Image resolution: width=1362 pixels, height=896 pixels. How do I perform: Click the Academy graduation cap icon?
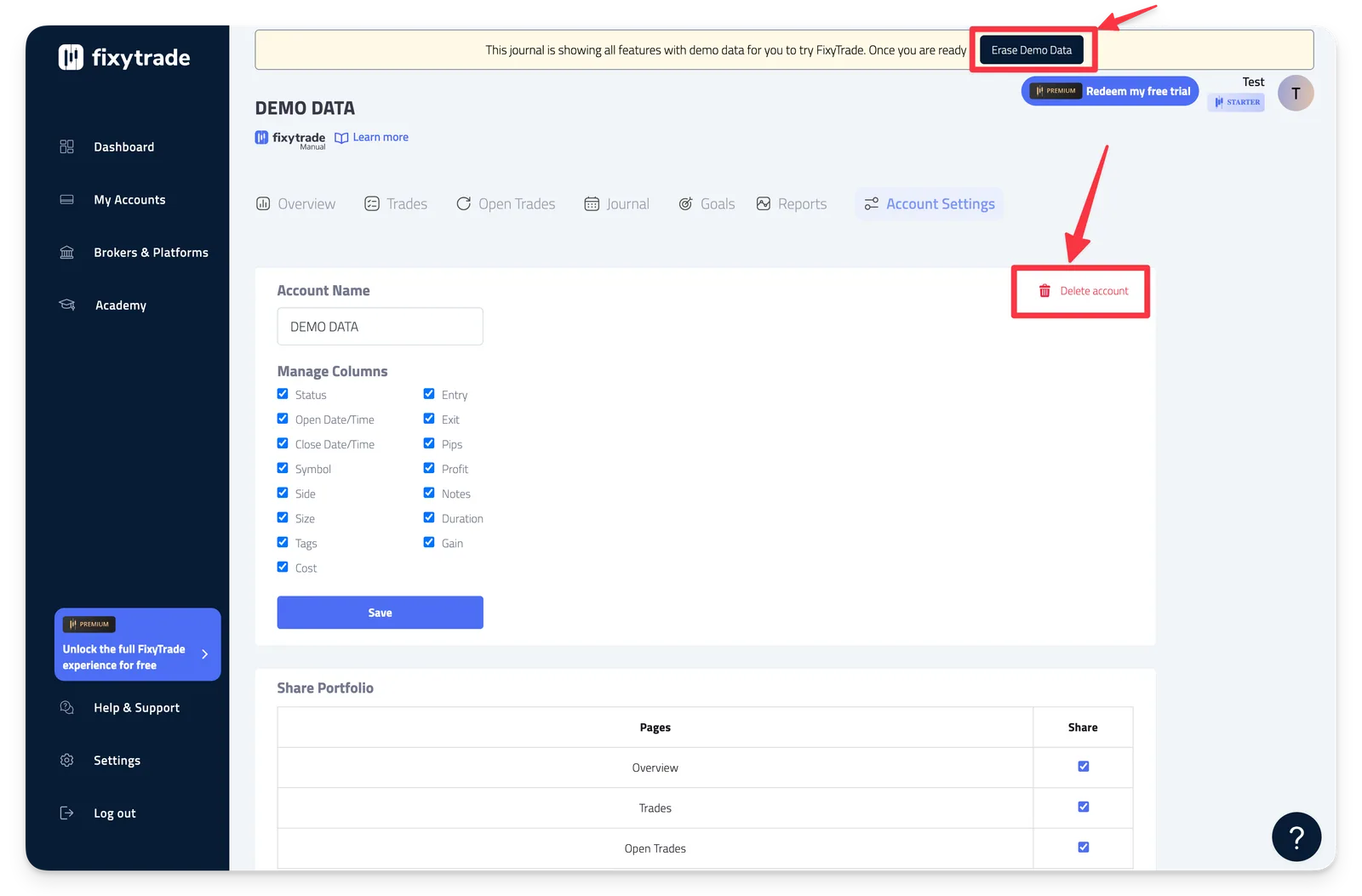66,305
